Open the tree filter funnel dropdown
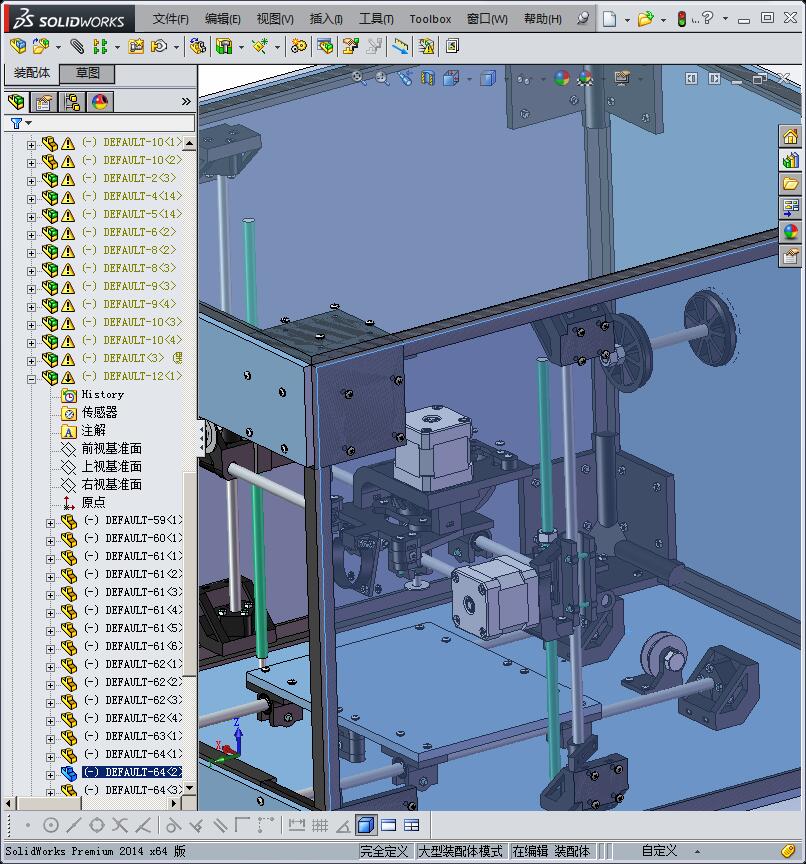Viewport: 806px width, 864px height. point(21,123)
